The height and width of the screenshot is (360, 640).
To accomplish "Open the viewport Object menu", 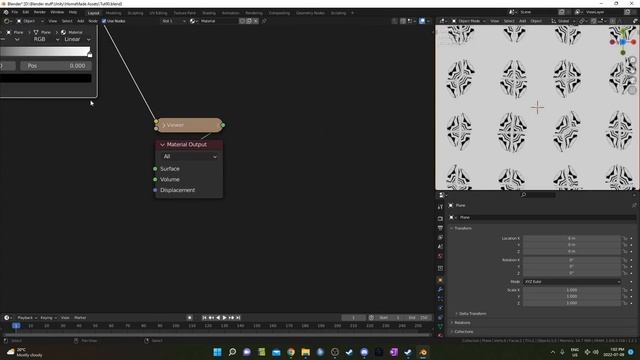I will click(536, 21).
